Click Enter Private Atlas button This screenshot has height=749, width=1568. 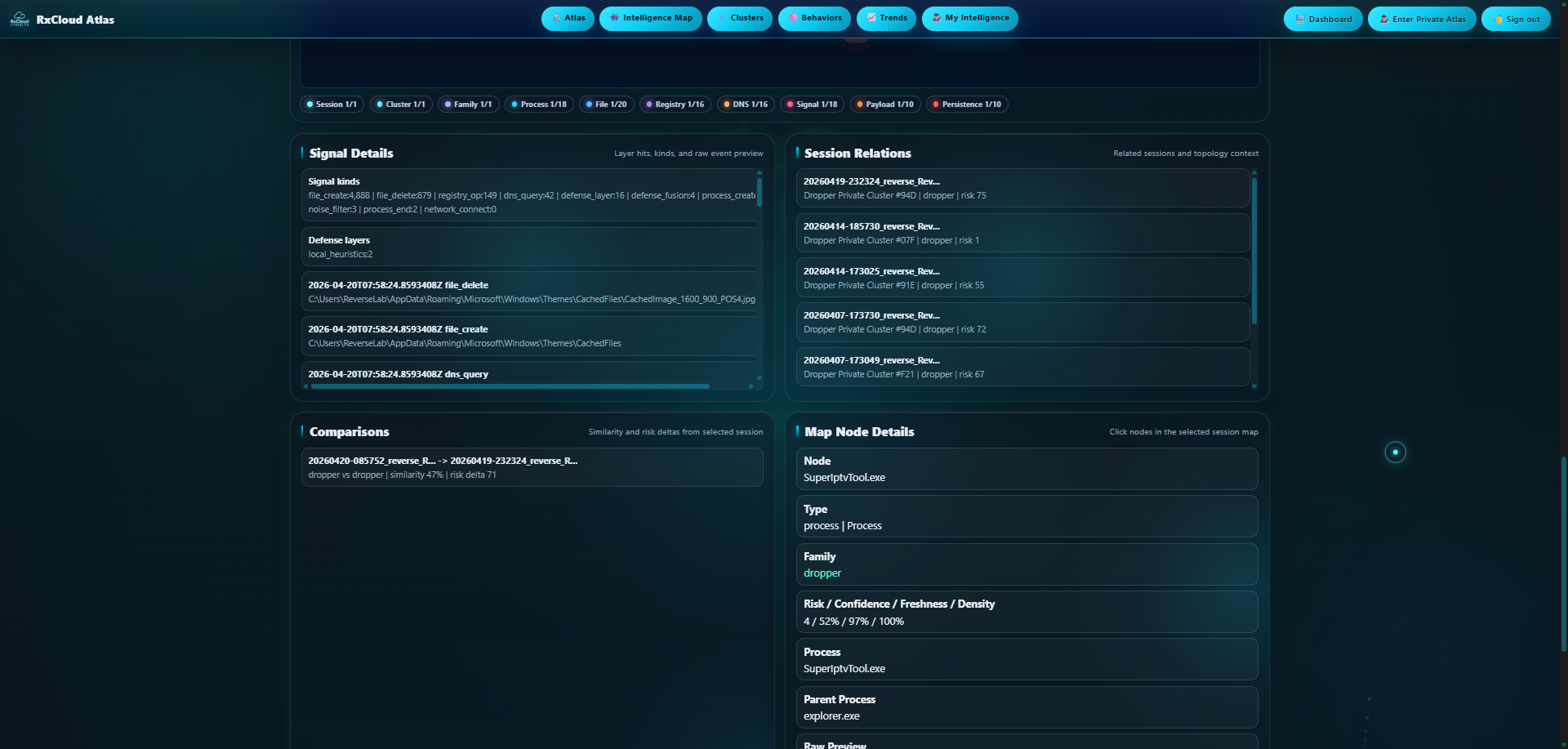[1422, 19]
